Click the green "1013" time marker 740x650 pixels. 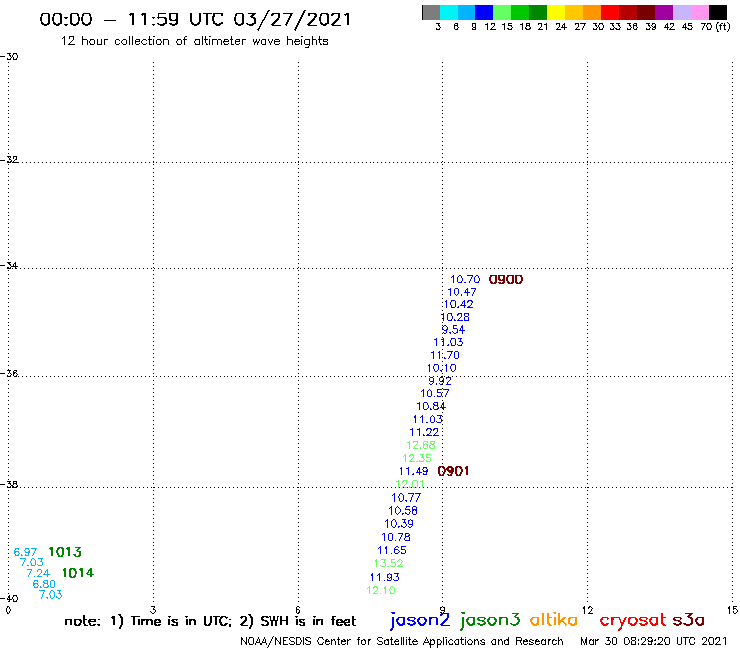(65, 552)
